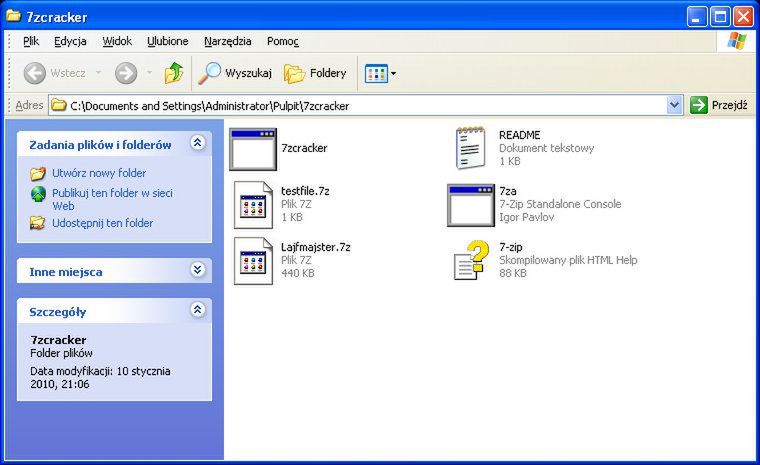
Task: Click the share folder task icon
Action: coord(38,223)
